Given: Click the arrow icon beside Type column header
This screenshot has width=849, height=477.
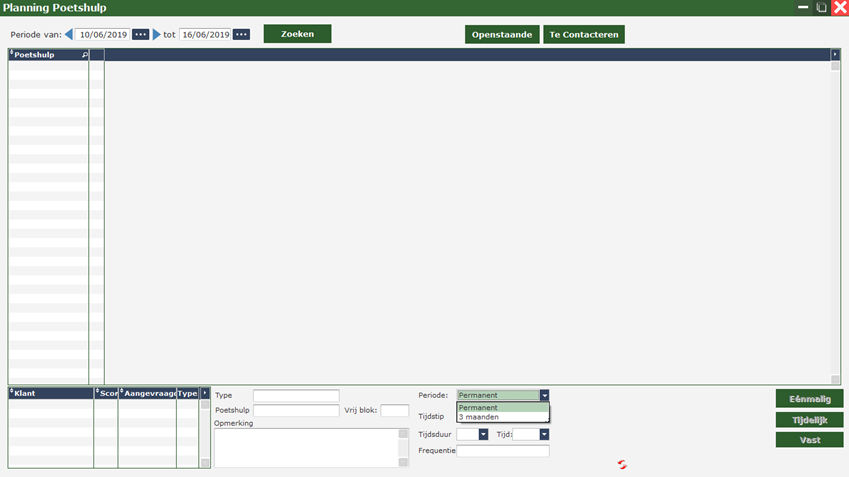Looking at the screenshot, I should click(x=205, y=393).
